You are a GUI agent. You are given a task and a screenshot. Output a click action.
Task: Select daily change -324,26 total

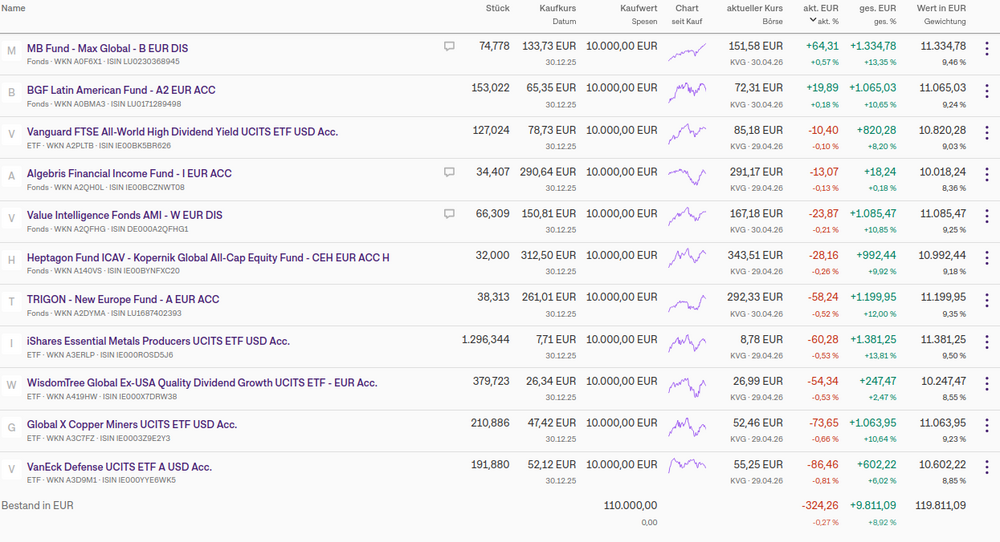pos(820,506)
